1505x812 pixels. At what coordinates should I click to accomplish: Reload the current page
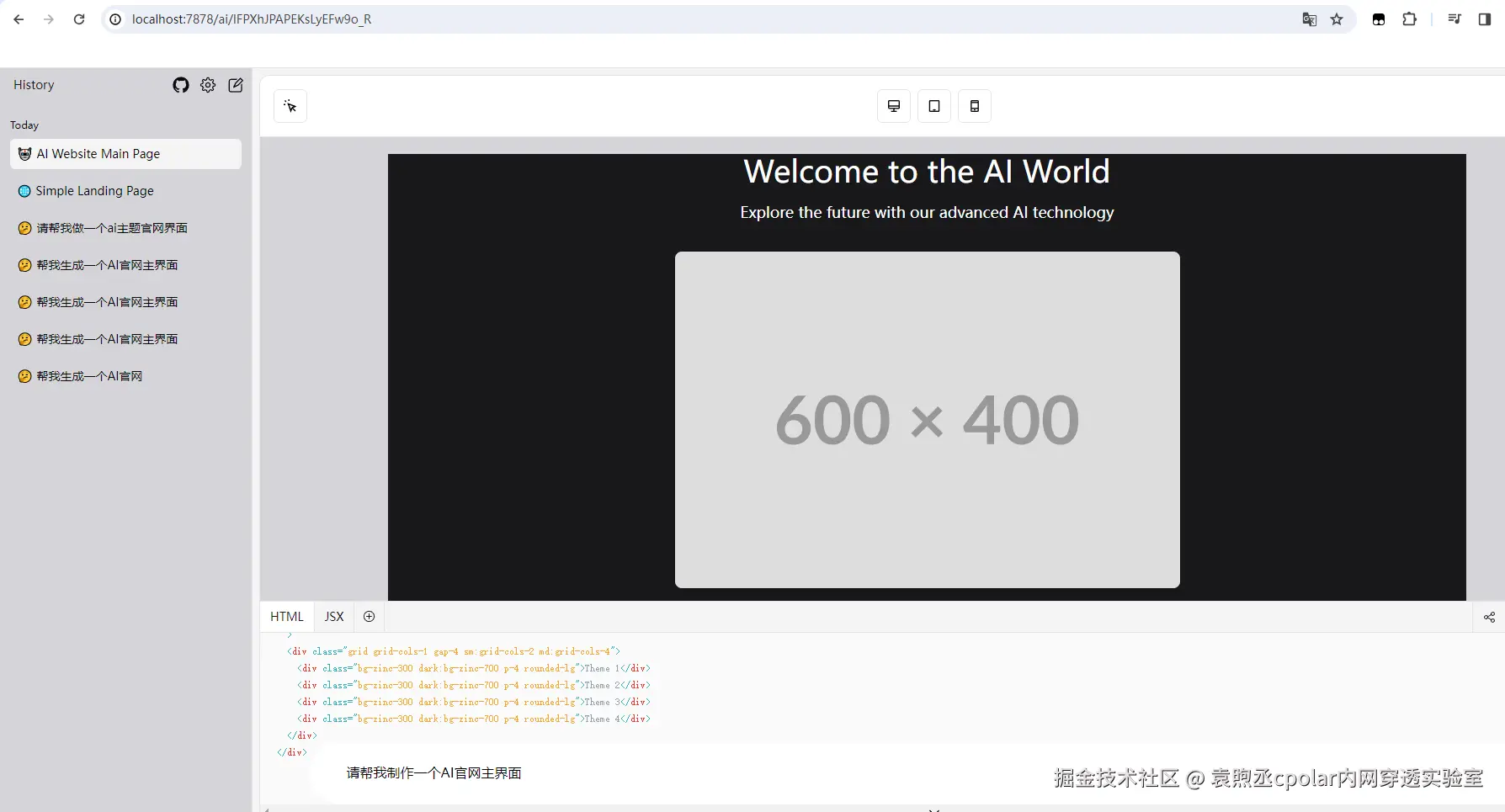point(79,19)
